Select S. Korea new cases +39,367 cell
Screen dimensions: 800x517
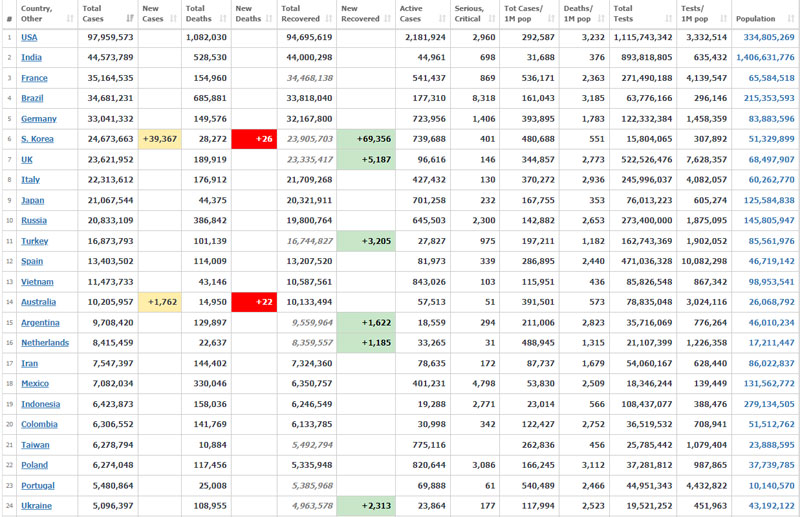pyautogui.click(x=160, y=139)
